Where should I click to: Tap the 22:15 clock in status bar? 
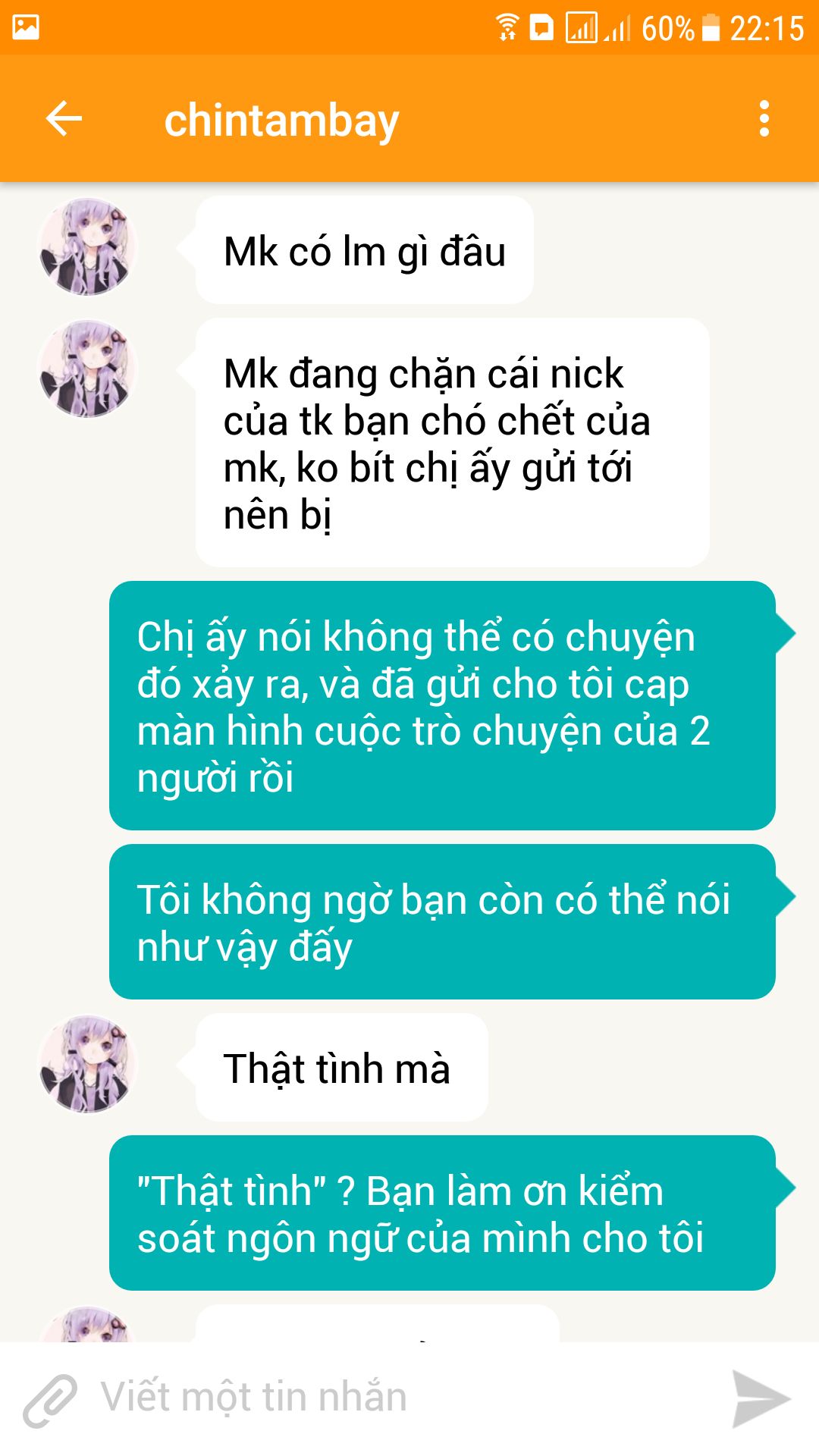[767, 29]
